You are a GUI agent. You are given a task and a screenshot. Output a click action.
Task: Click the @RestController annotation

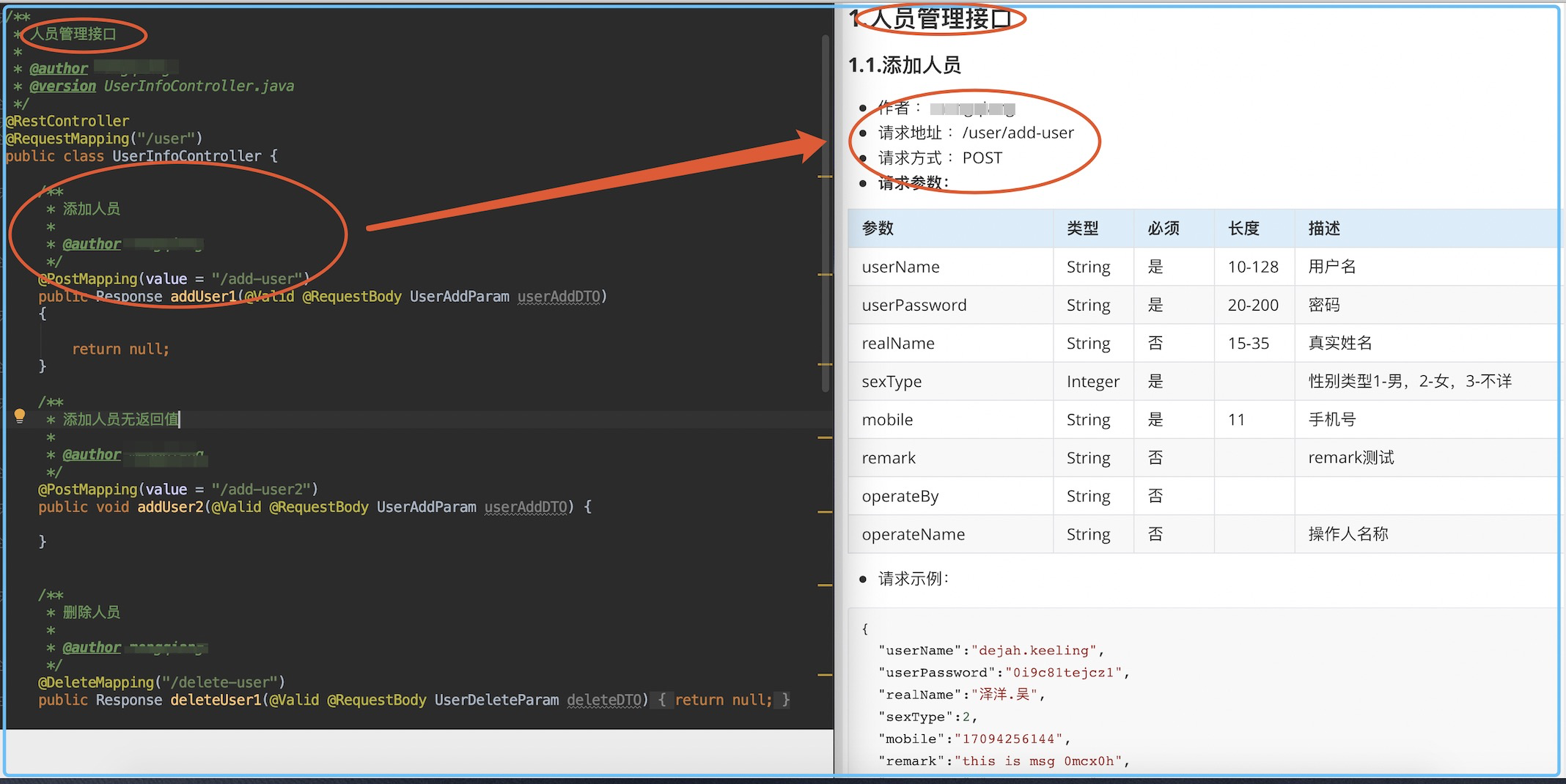[67, 121]
